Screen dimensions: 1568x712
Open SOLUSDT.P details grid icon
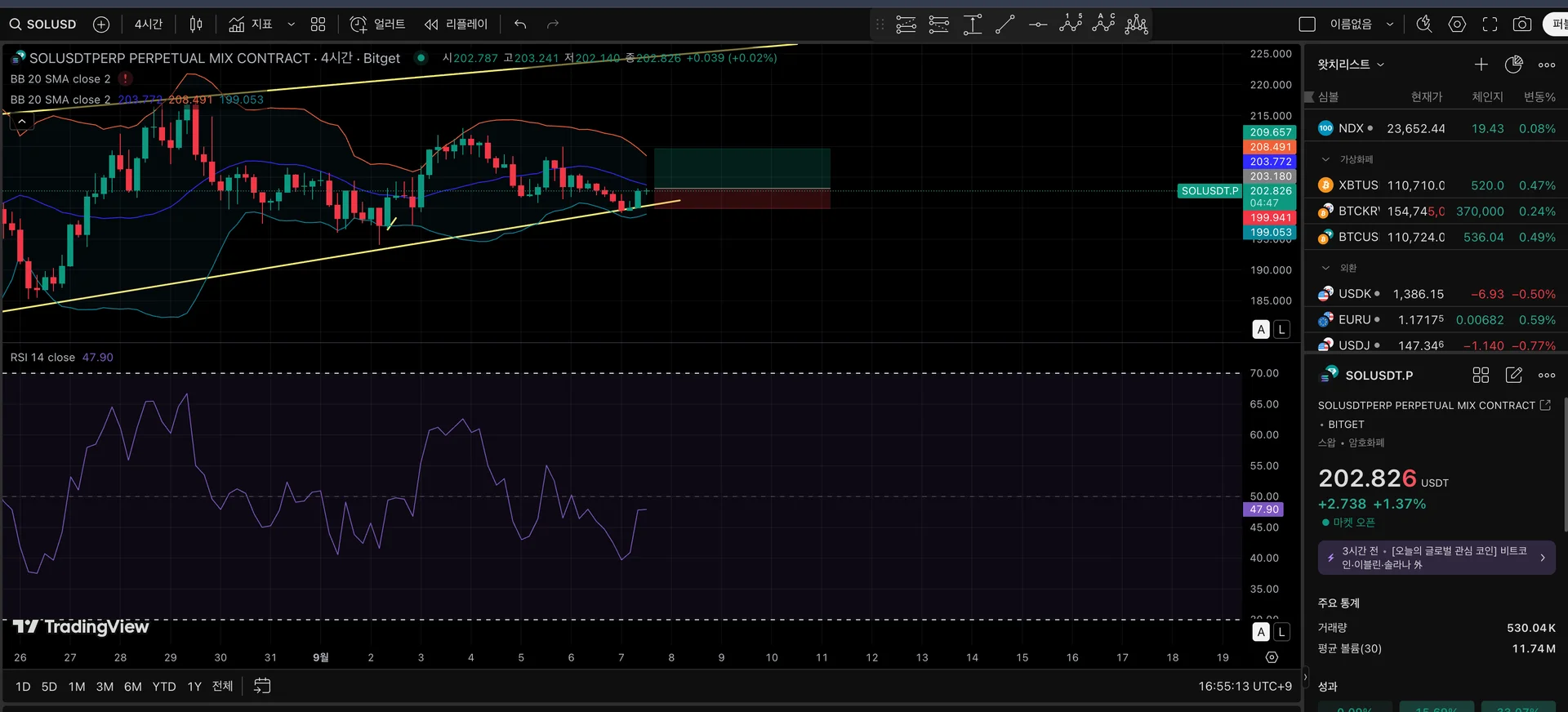1481,375
